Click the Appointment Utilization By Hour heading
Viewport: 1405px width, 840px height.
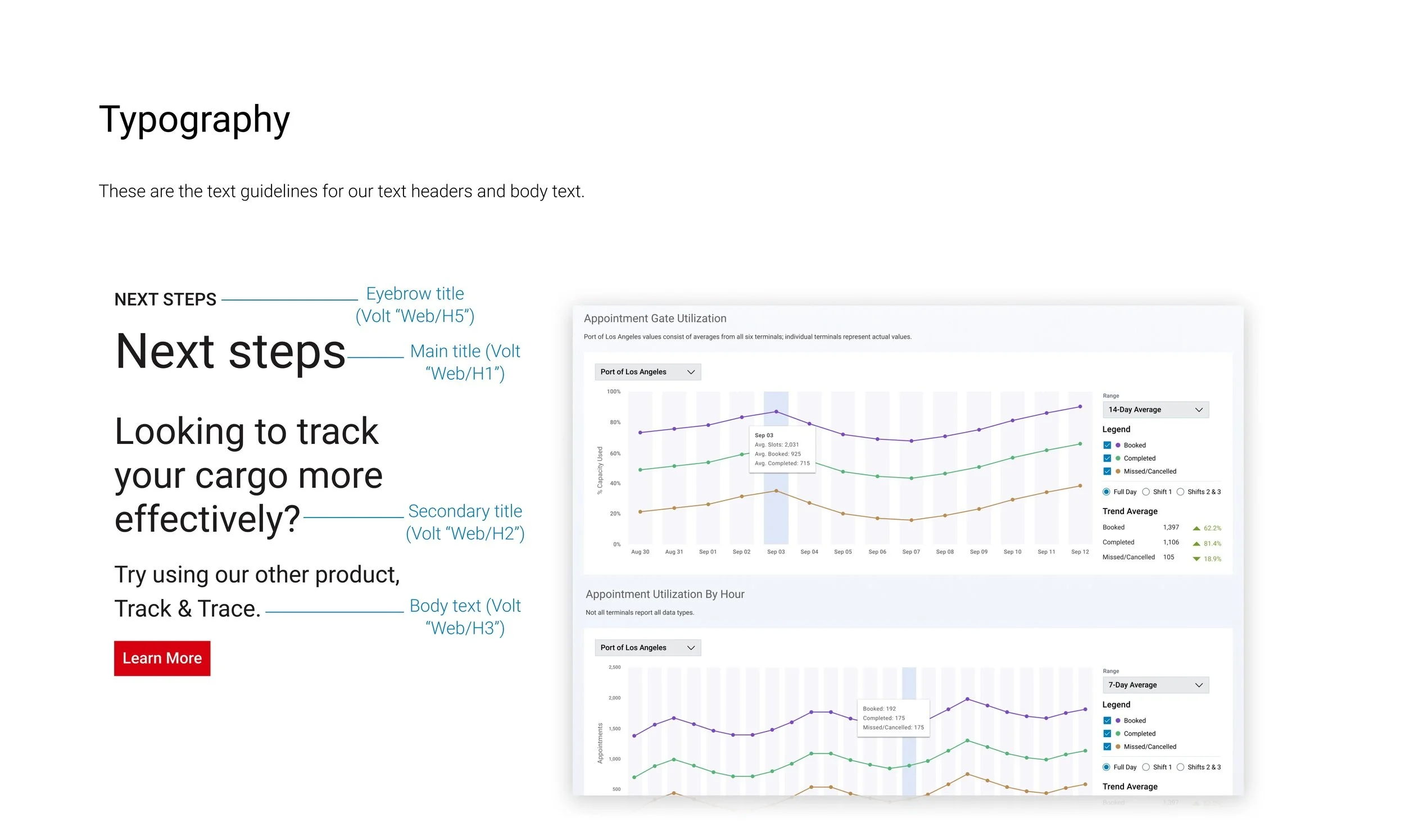665,594
